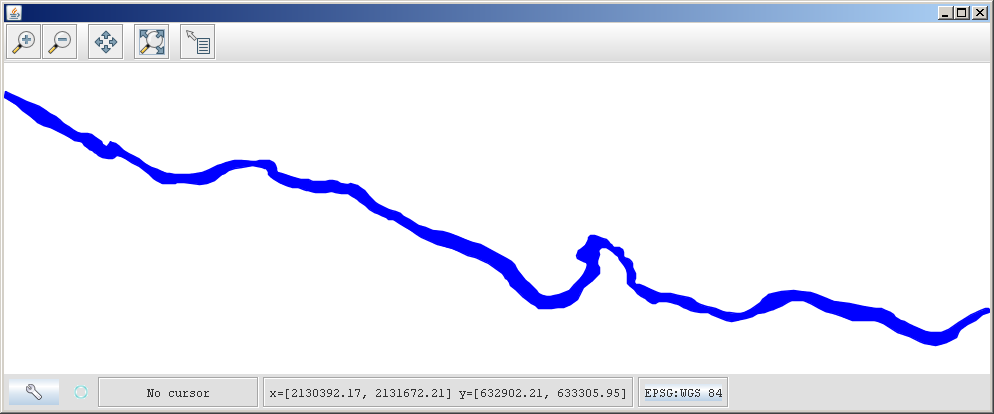This screenshot has width=994, height=414.
Task: Activate the Pan tool with four arrows
Action: pos(105,42)
